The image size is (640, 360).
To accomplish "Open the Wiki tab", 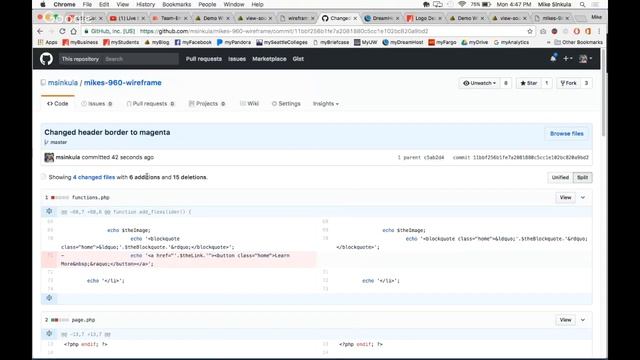I will pyautogui.click(x=249, y=104).
